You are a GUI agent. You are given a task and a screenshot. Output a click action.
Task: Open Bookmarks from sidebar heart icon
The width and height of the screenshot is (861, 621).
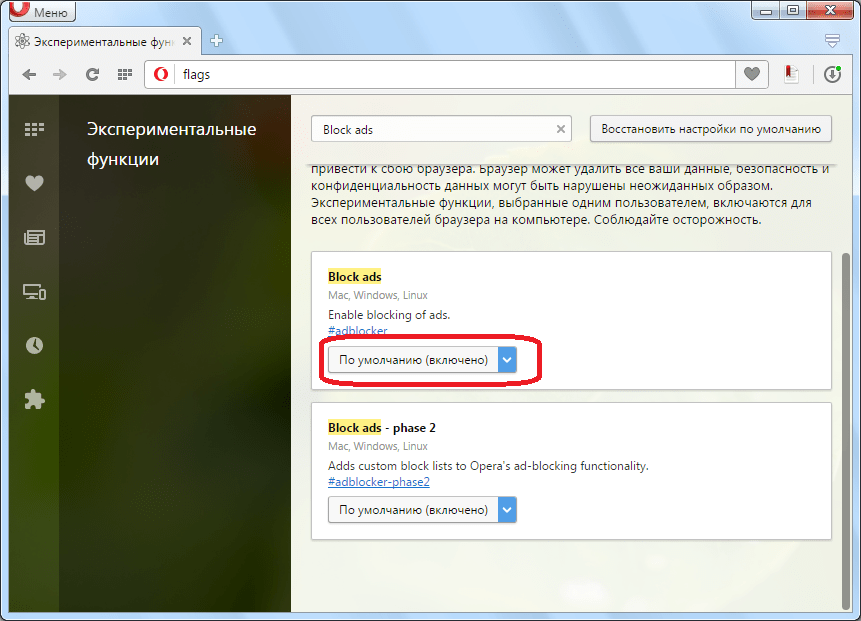35,183
